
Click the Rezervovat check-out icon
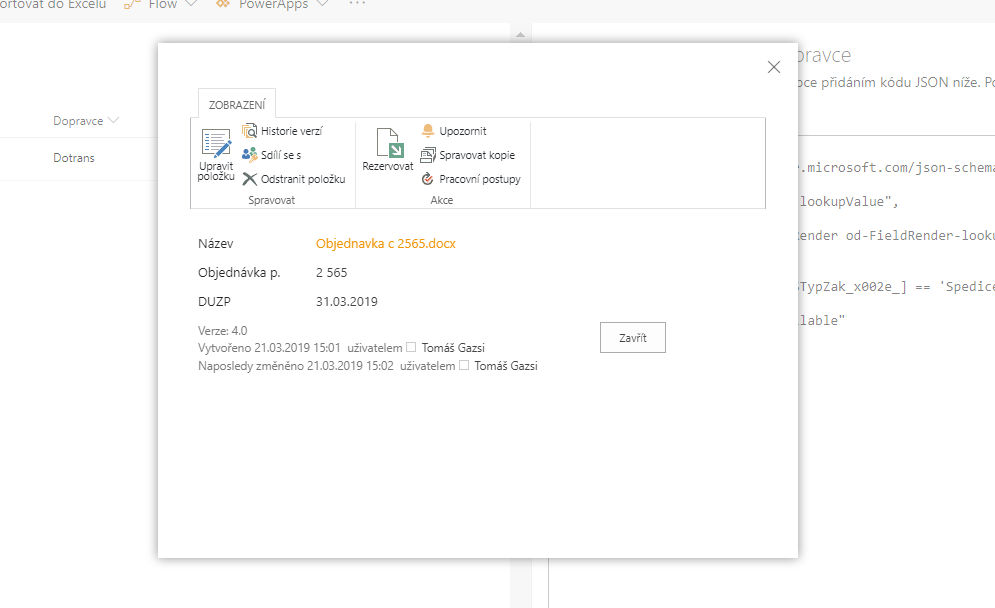pyautogui.click(x=388, y=142)
